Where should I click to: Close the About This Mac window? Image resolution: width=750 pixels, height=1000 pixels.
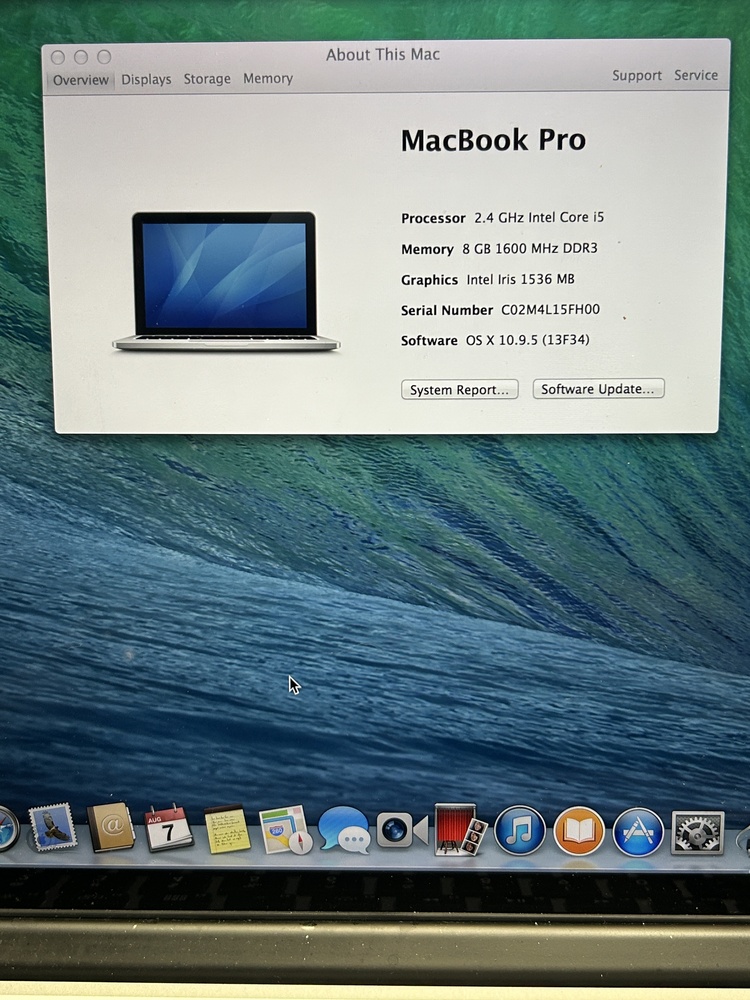[58, 57]
